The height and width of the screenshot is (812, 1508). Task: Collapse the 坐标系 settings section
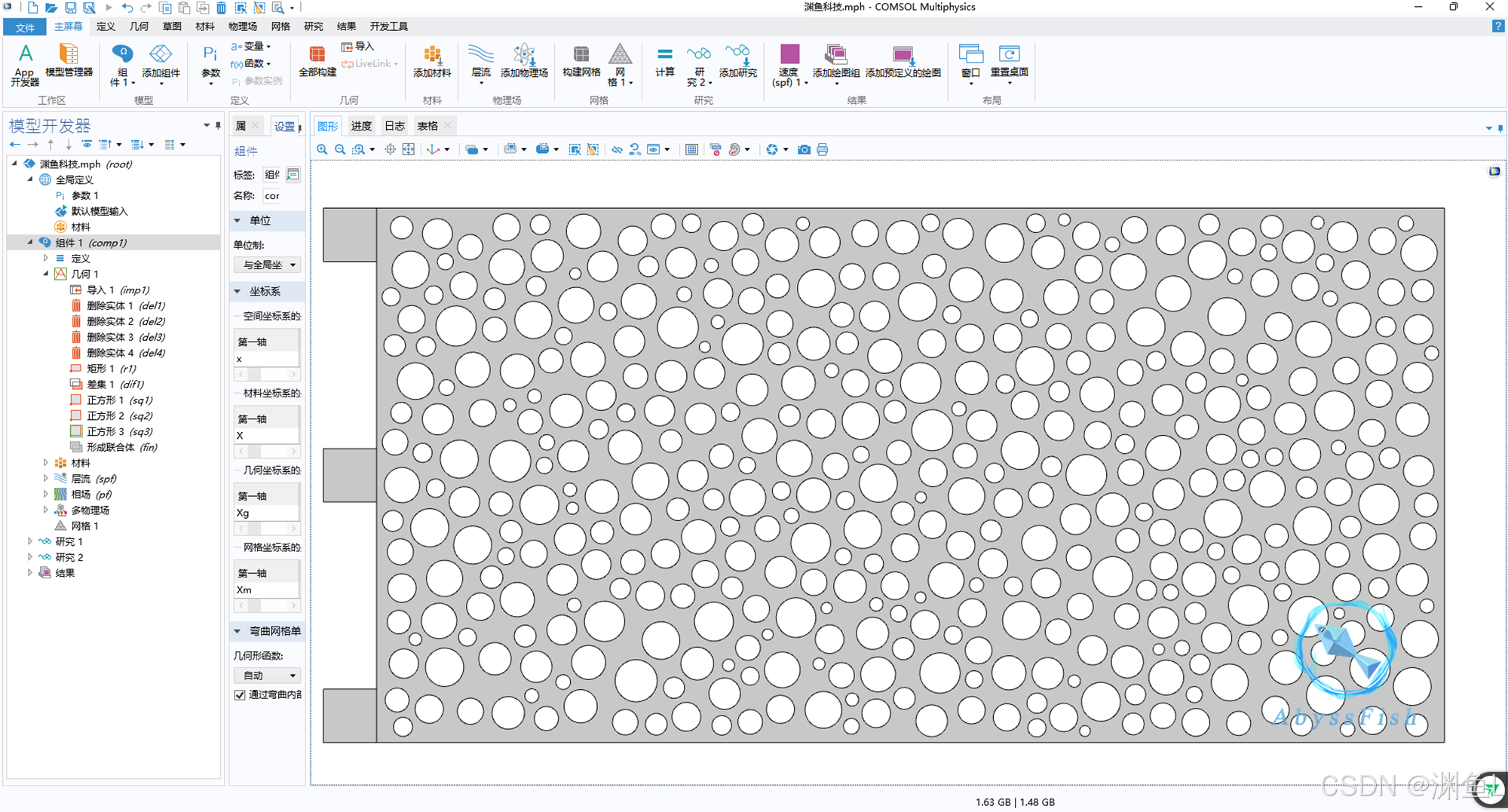(x=238, y=291)
